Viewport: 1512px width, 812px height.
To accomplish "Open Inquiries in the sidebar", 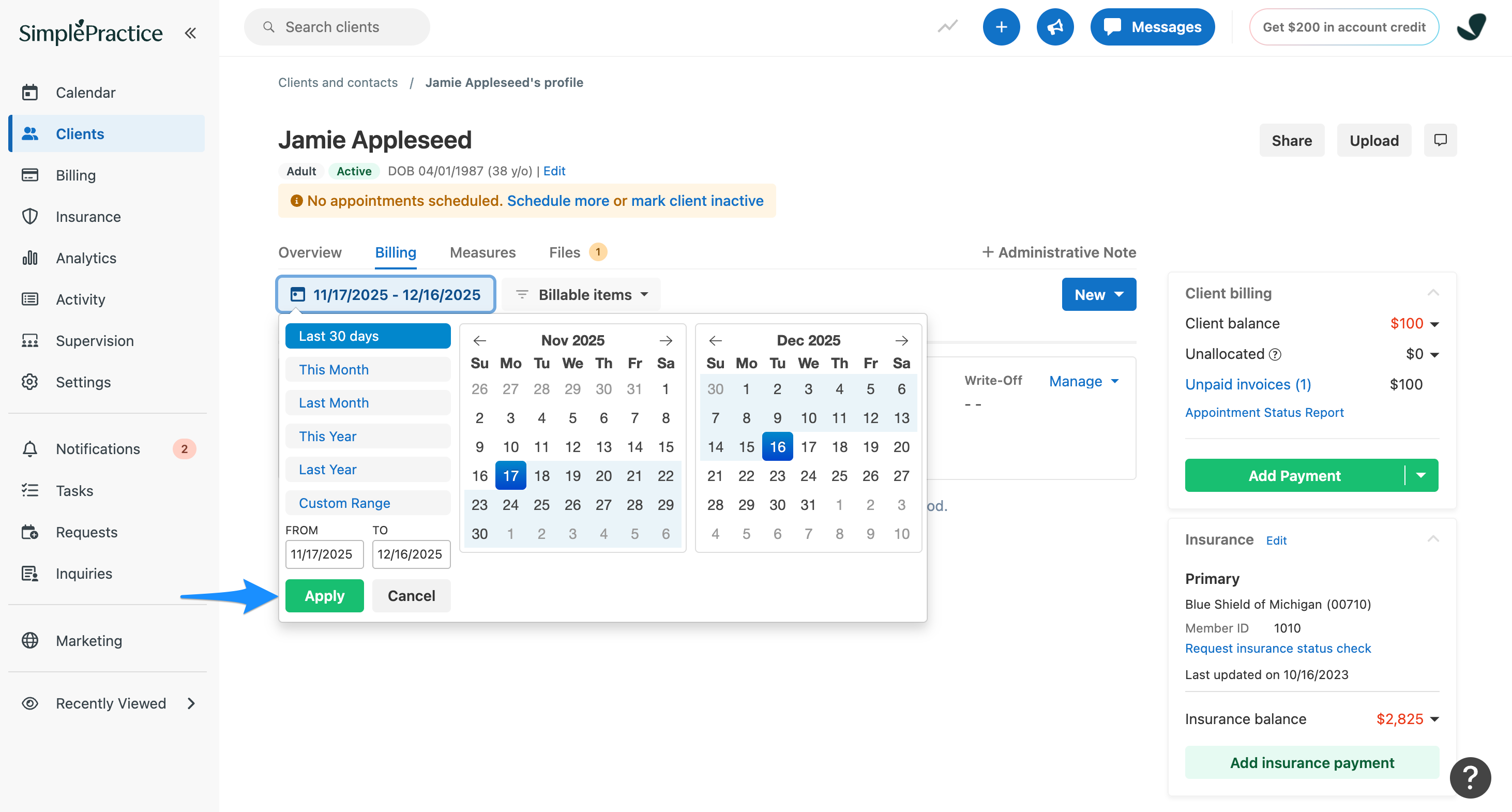I will pyautogui.click(x=107, y=573).
